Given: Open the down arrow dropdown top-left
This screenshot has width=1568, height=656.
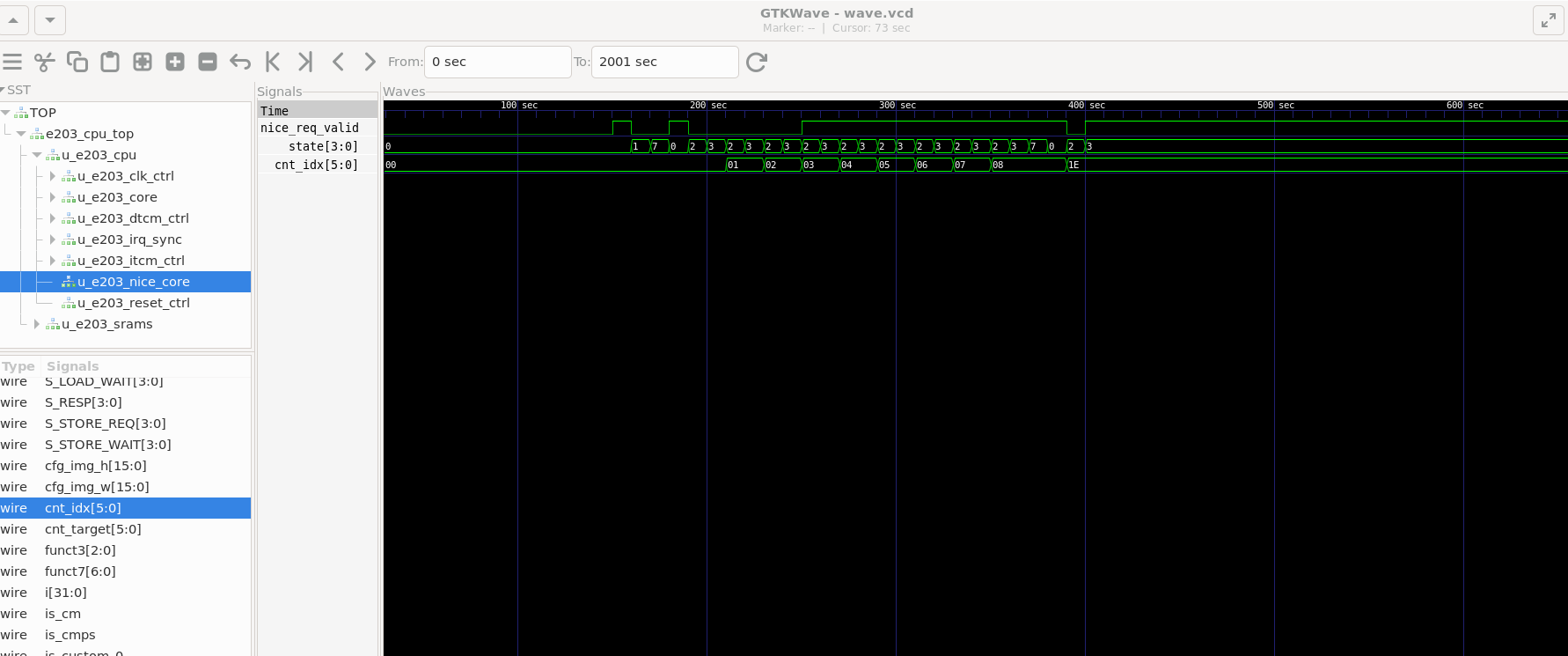Looking at the screenshot, I should pyautogui.click(x=50, y=19).
